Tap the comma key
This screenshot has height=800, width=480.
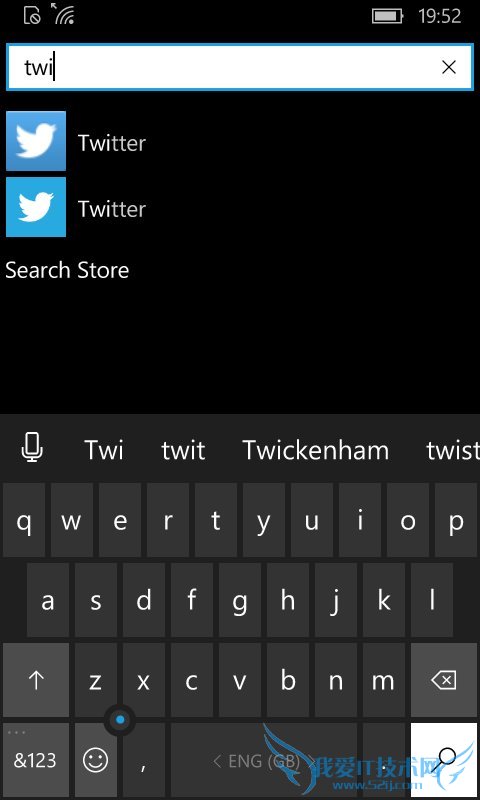point(144,760)
